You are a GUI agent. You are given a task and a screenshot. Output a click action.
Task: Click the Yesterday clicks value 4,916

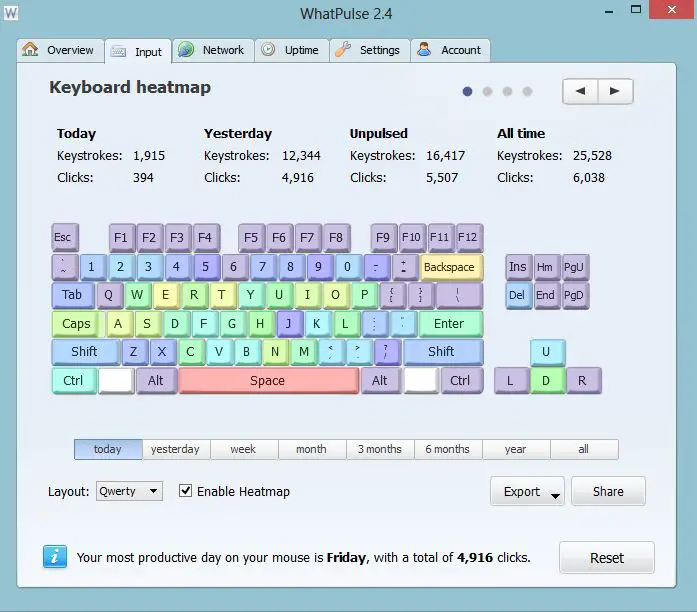point(297,178)
